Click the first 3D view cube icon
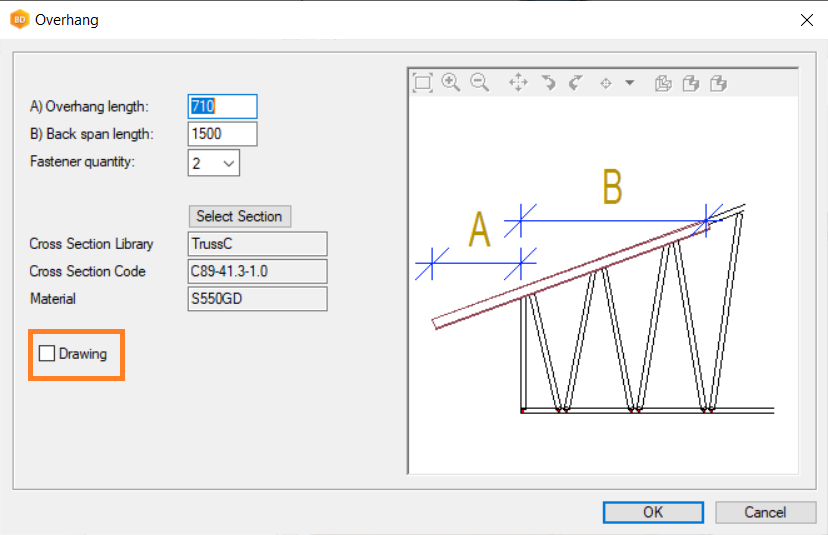Image resolution: width=828 pixels, height=535 pixels. (x=662, y=83)
